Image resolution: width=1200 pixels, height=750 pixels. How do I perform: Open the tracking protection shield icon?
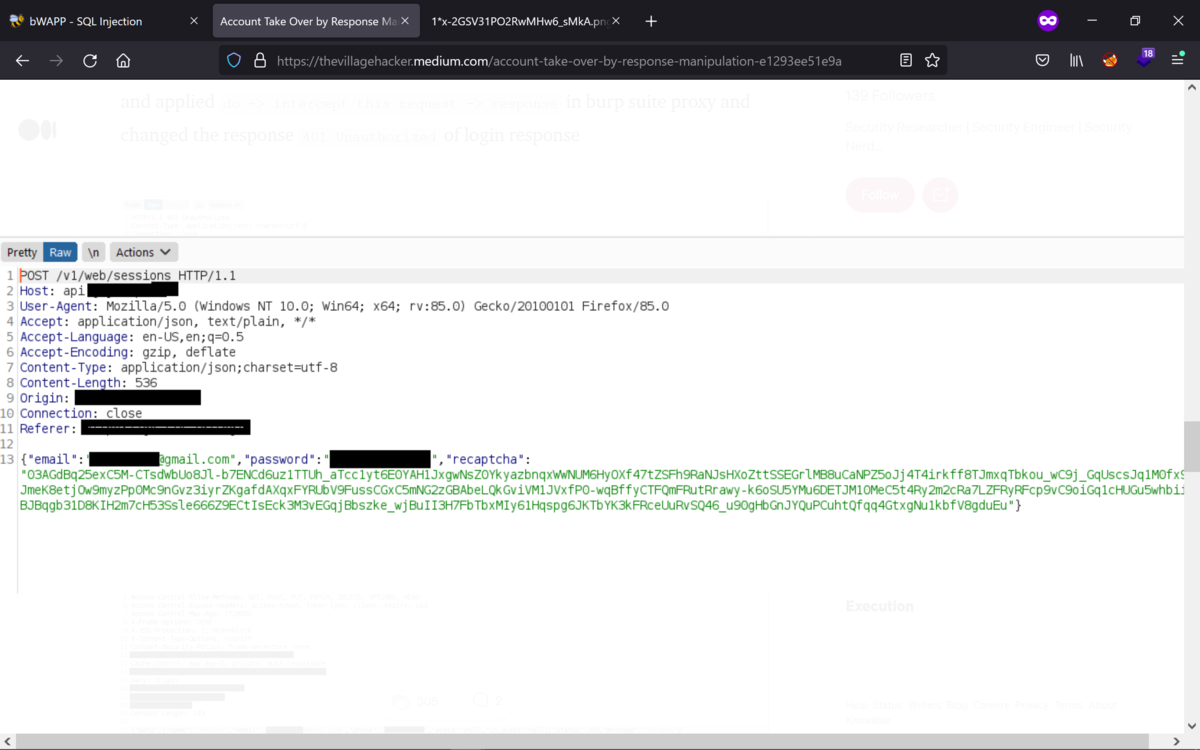pos(234,61)
